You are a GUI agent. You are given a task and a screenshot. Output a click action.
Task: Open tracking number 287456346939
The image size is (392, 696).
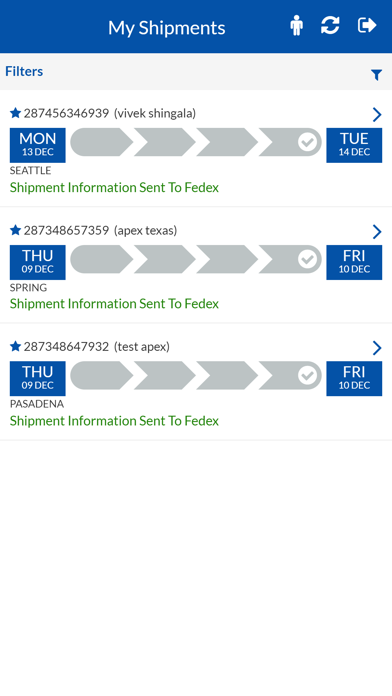[x=66, y=113]
